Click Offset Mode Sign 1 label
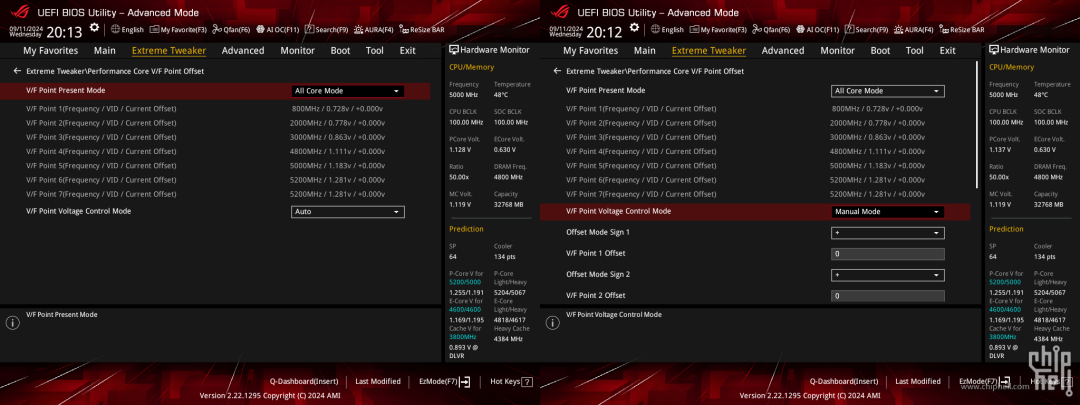 (598, 233)
